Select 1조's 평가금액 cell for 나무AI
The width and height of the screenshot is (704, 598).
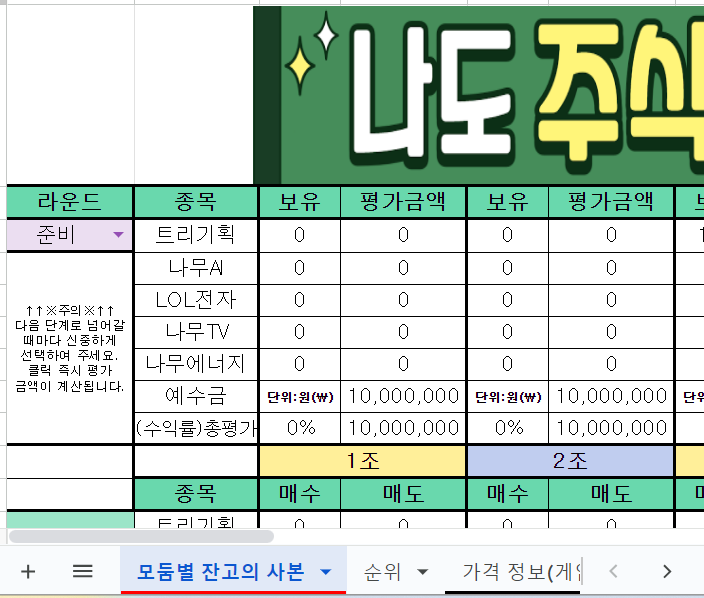click(403, 268)
